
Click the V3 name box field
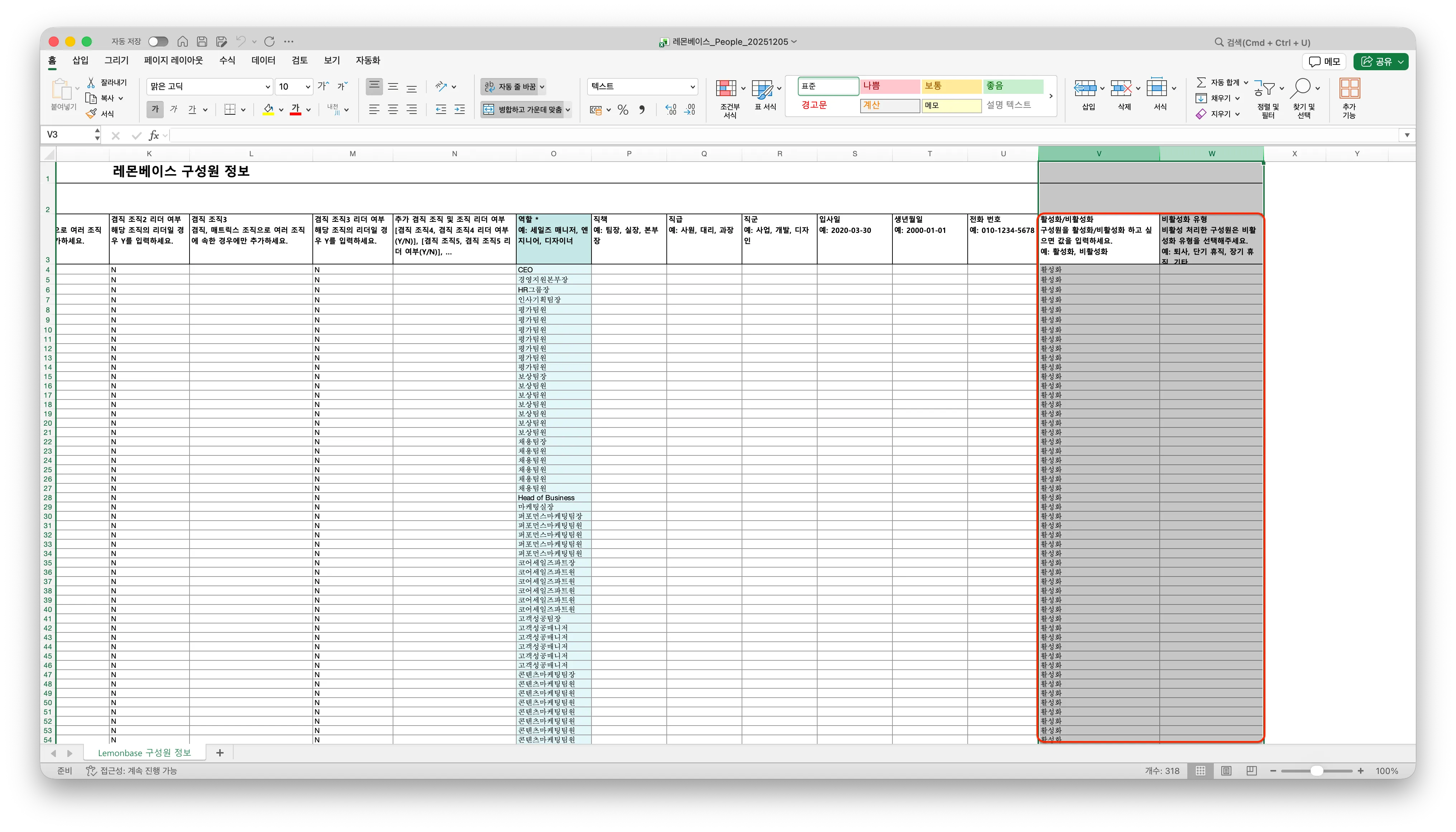click(x=67, y=135)
